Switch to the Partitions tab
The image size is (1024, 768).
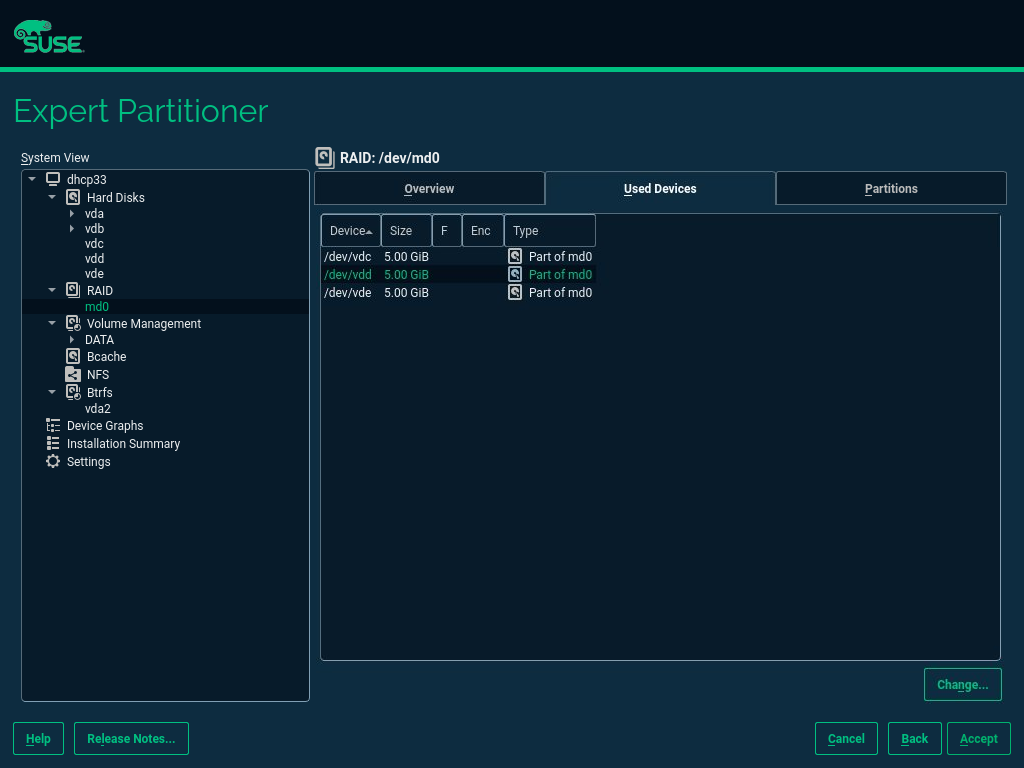[x=890, y=189]
